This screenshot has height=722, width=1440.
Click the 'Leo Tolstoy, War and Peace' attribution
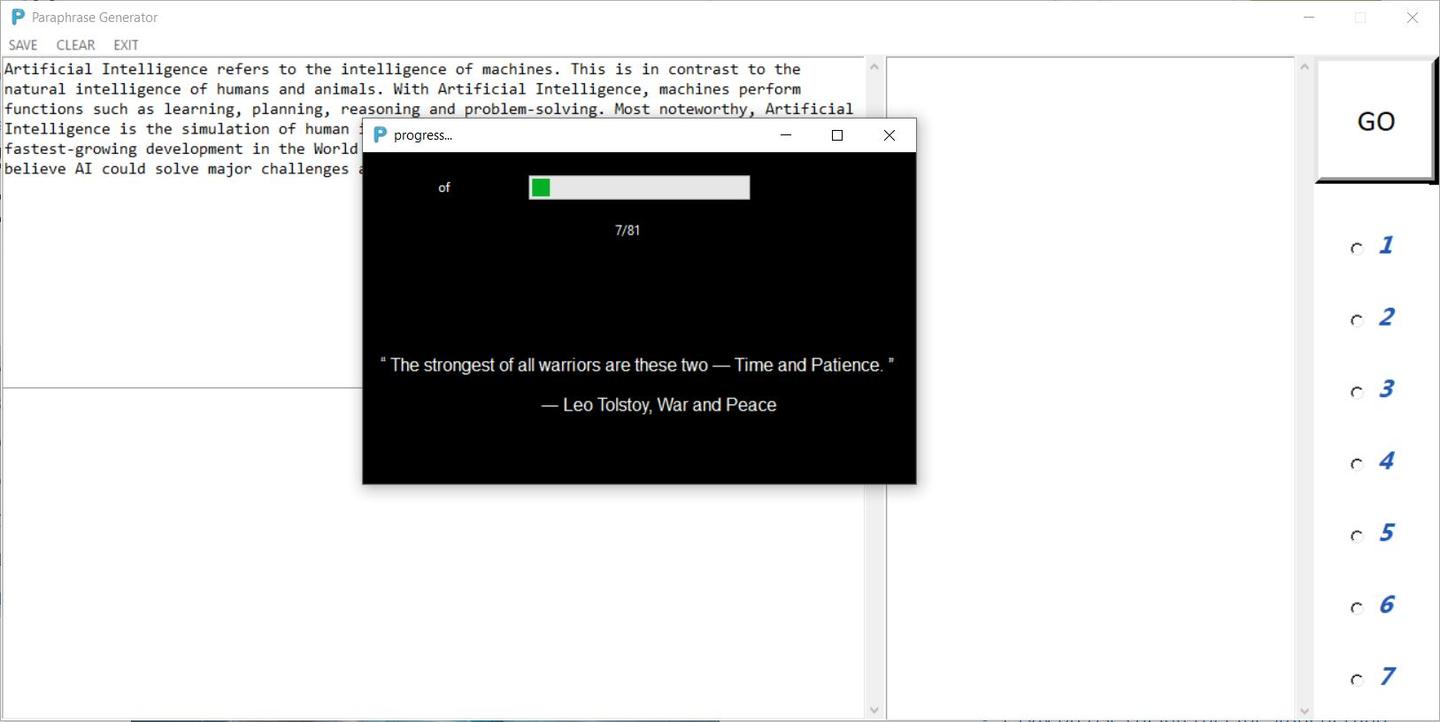point(659,405)
